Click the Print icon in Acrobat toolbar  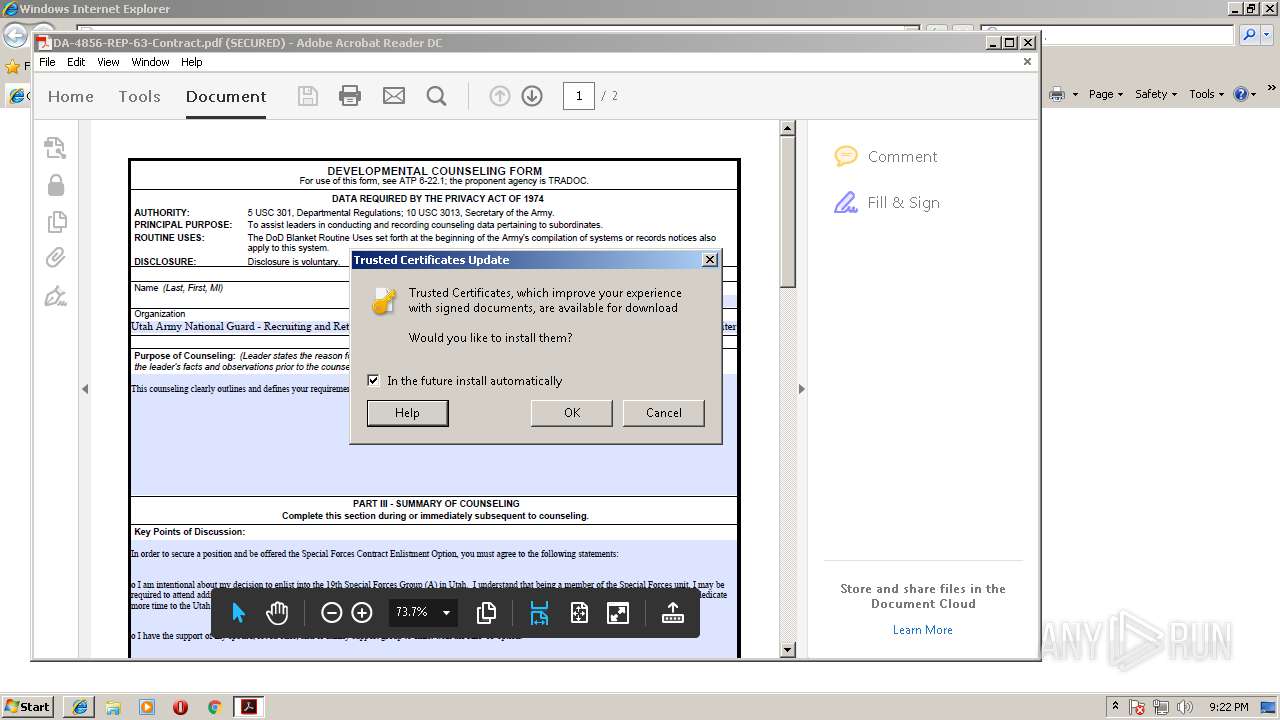click(350, 96)
